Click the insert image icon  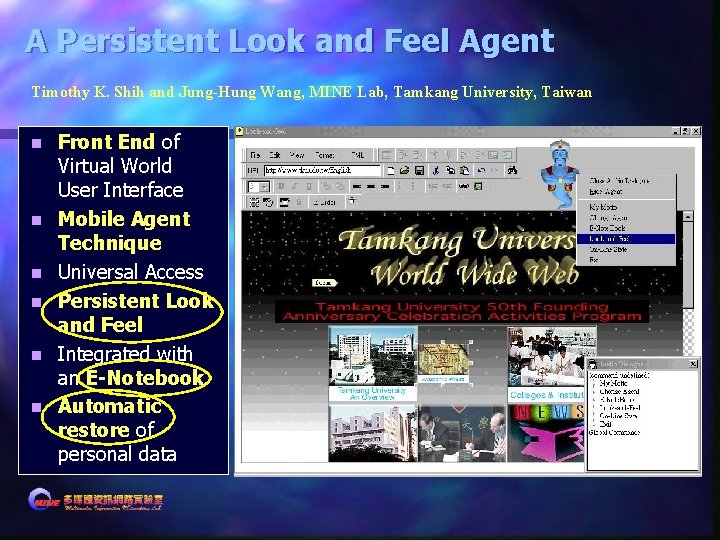[478, 186]
